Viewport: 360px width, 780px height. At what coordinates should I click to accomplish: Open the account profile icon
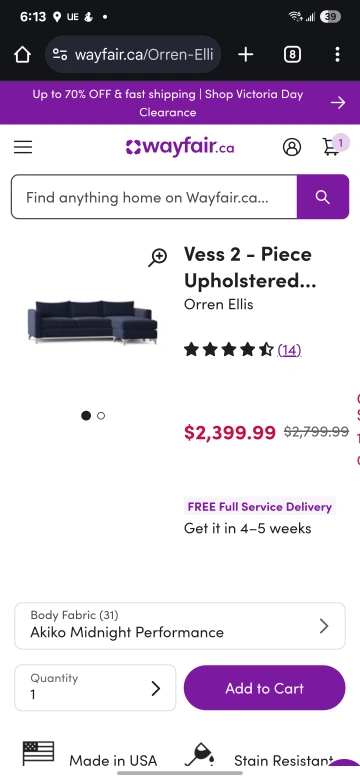click(x=292, y=147)
